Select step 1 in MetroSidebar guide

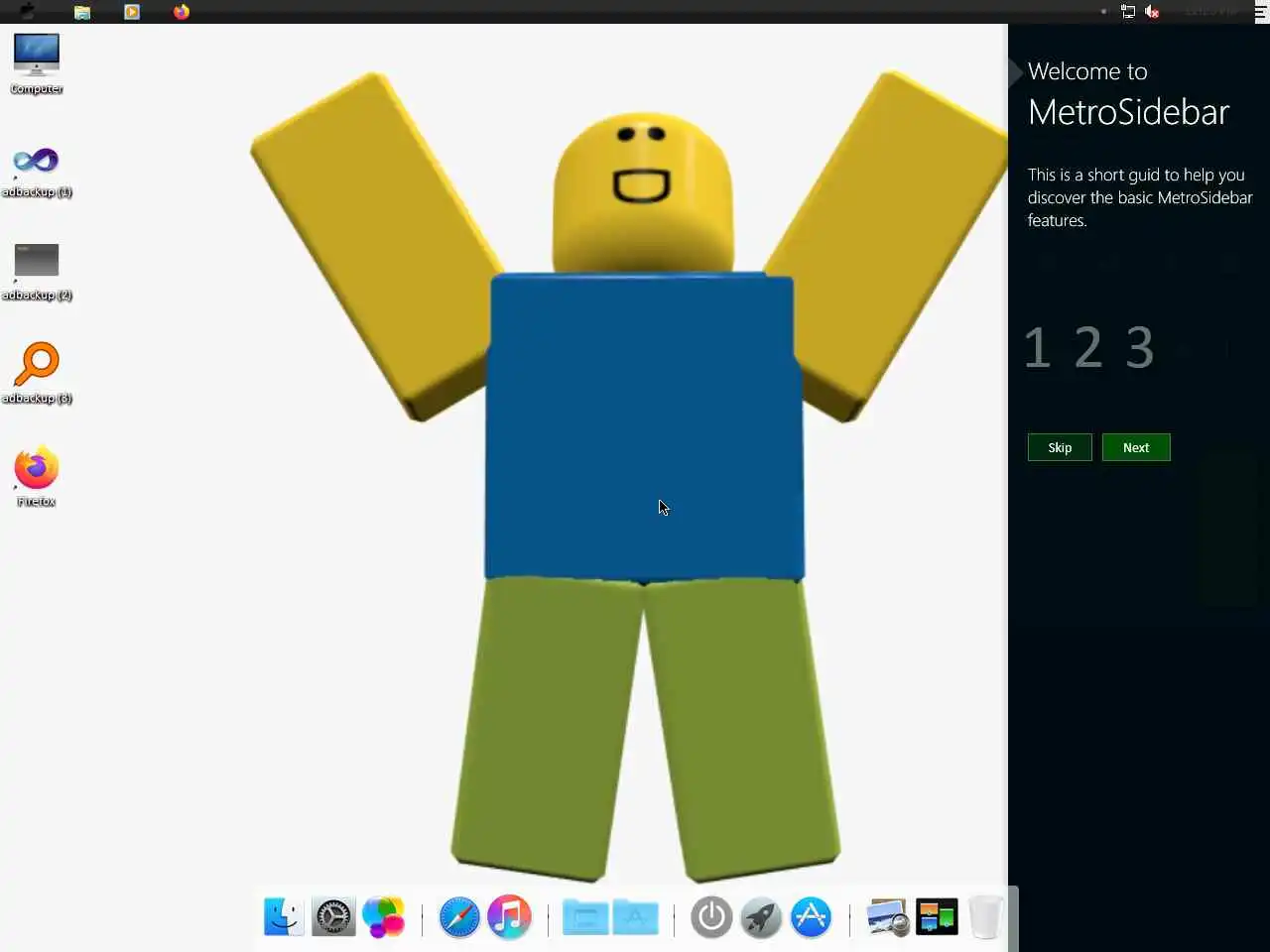(x=1037, y=348)
